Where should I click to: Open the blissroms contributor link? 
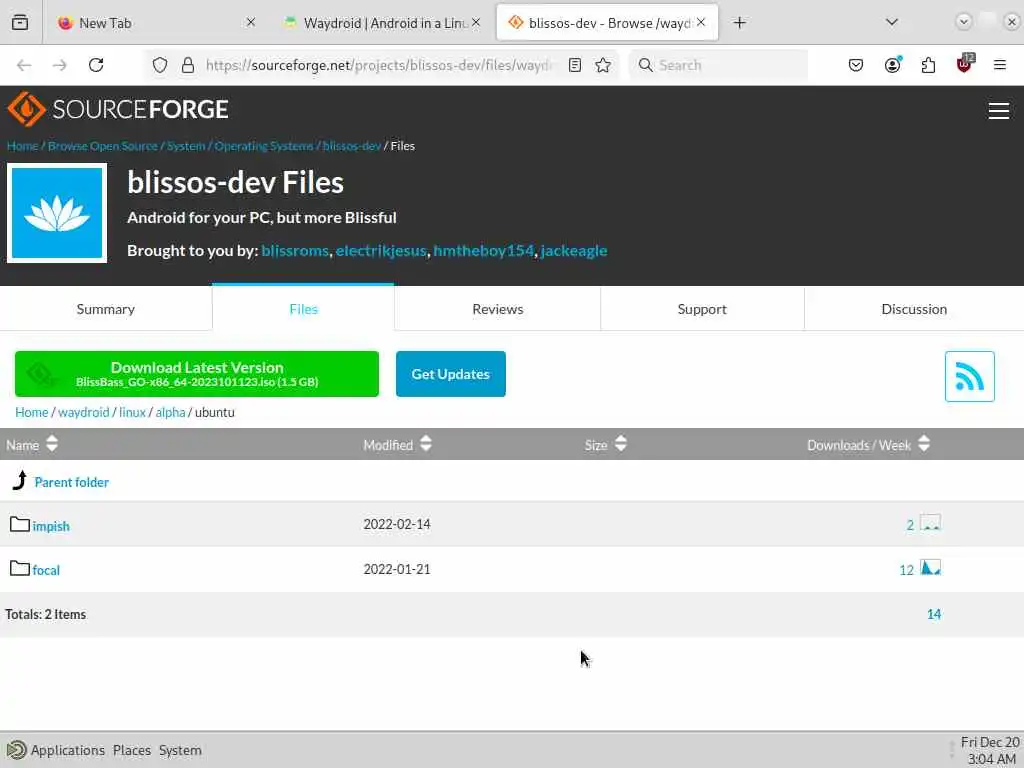295,251
